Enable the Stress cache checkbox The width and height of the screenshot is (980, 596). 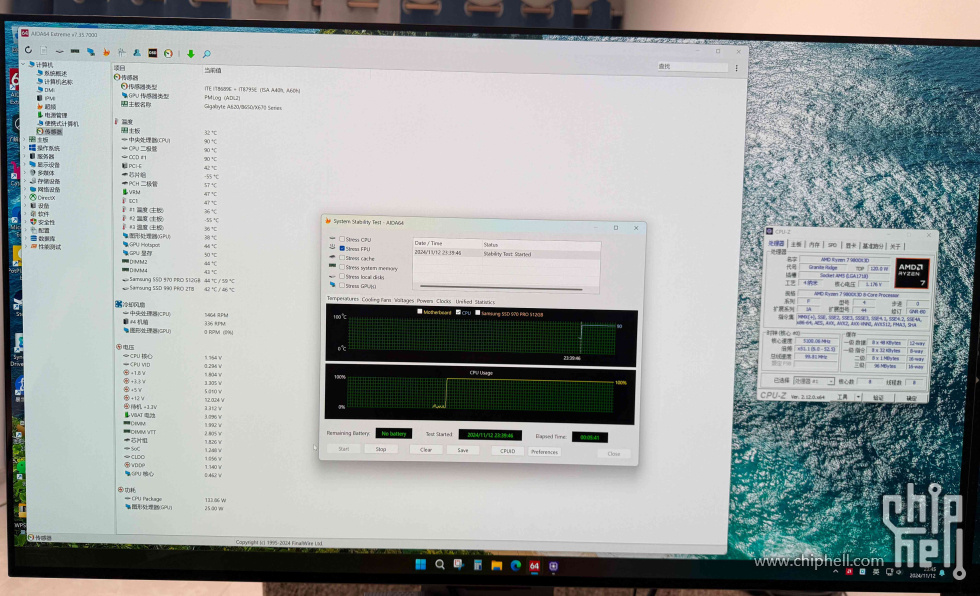342,257
